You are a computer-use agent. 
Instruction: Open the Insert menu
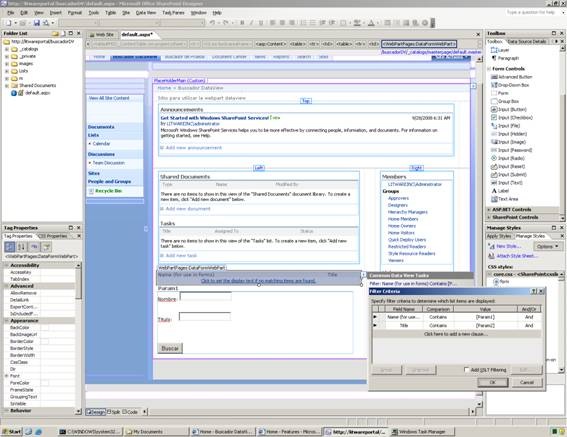coord(55,13)
